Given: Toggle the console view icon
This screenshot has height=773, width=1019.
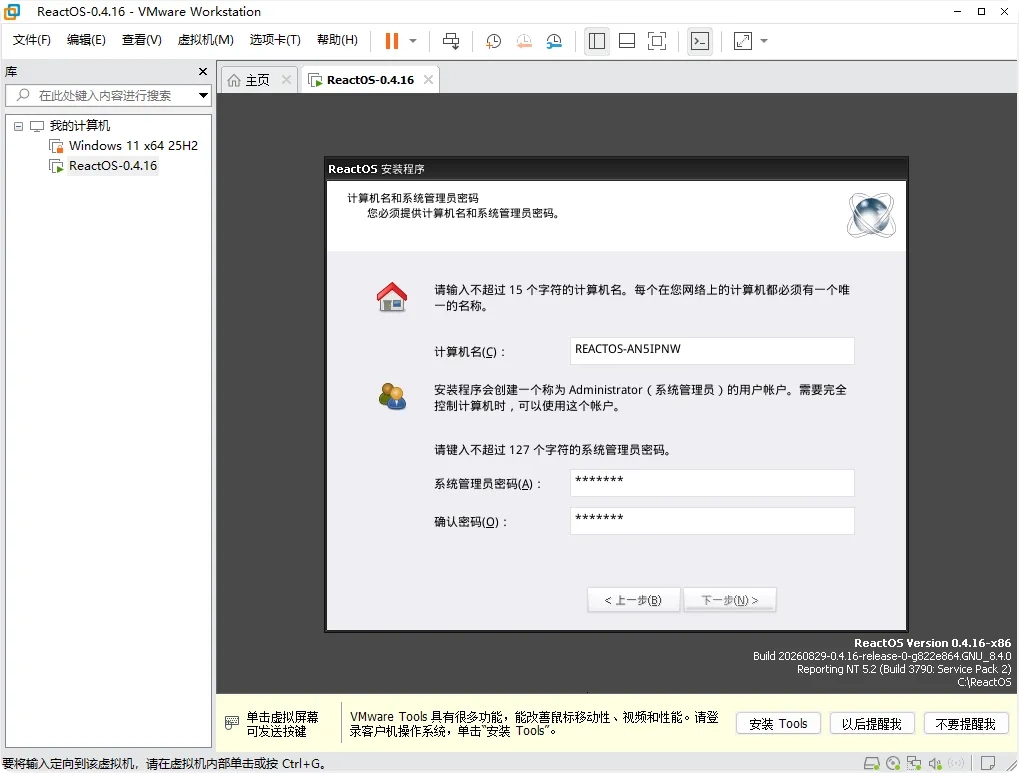Looking at the screenshot, I should click(700, 41).
